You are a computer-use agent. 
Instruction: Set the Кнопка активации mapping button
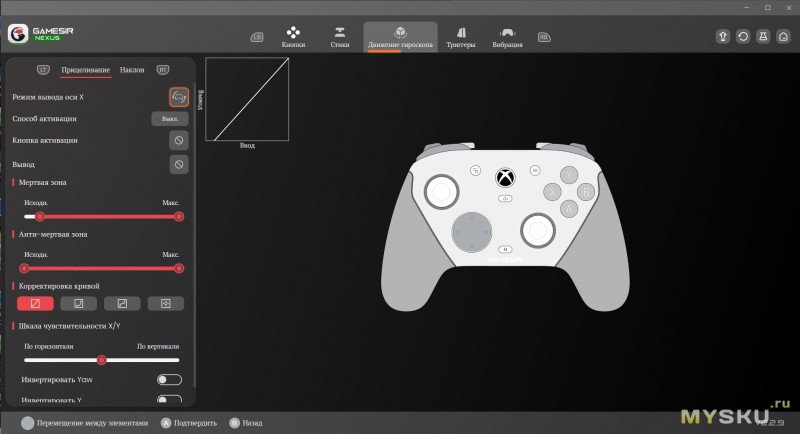(x=178, y=141)
